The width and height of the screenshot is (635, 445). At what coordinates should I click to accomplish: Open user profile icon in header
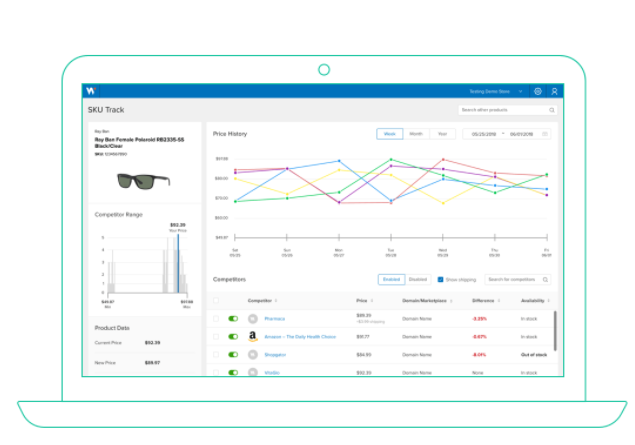(554, 92)
